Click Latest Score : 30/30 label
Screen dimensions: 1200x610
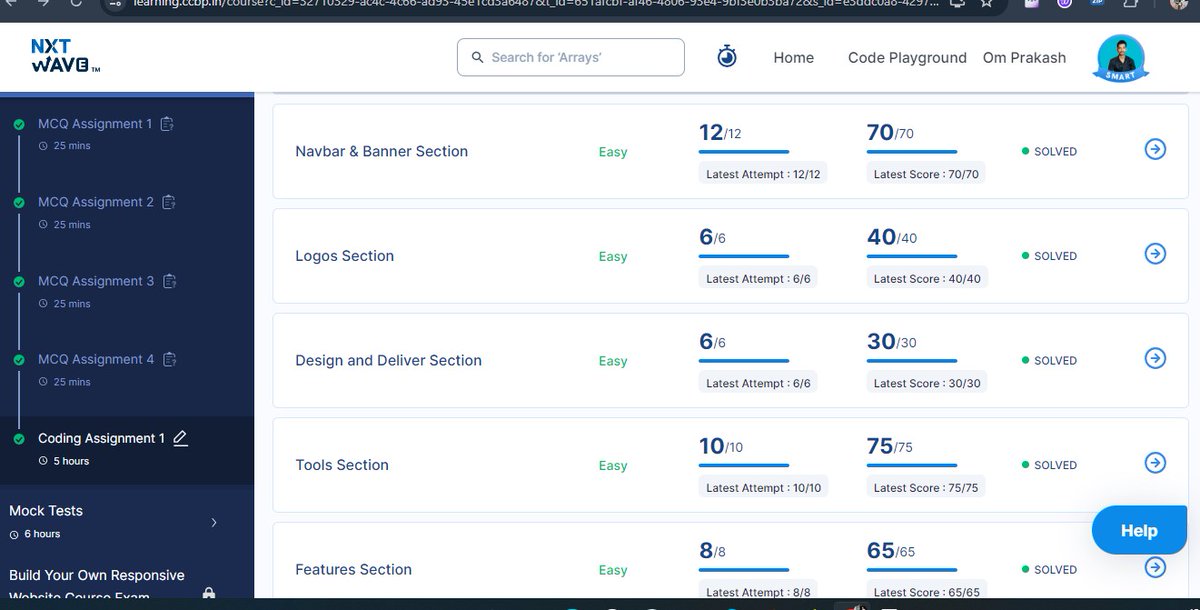click(x=926, y=383)
